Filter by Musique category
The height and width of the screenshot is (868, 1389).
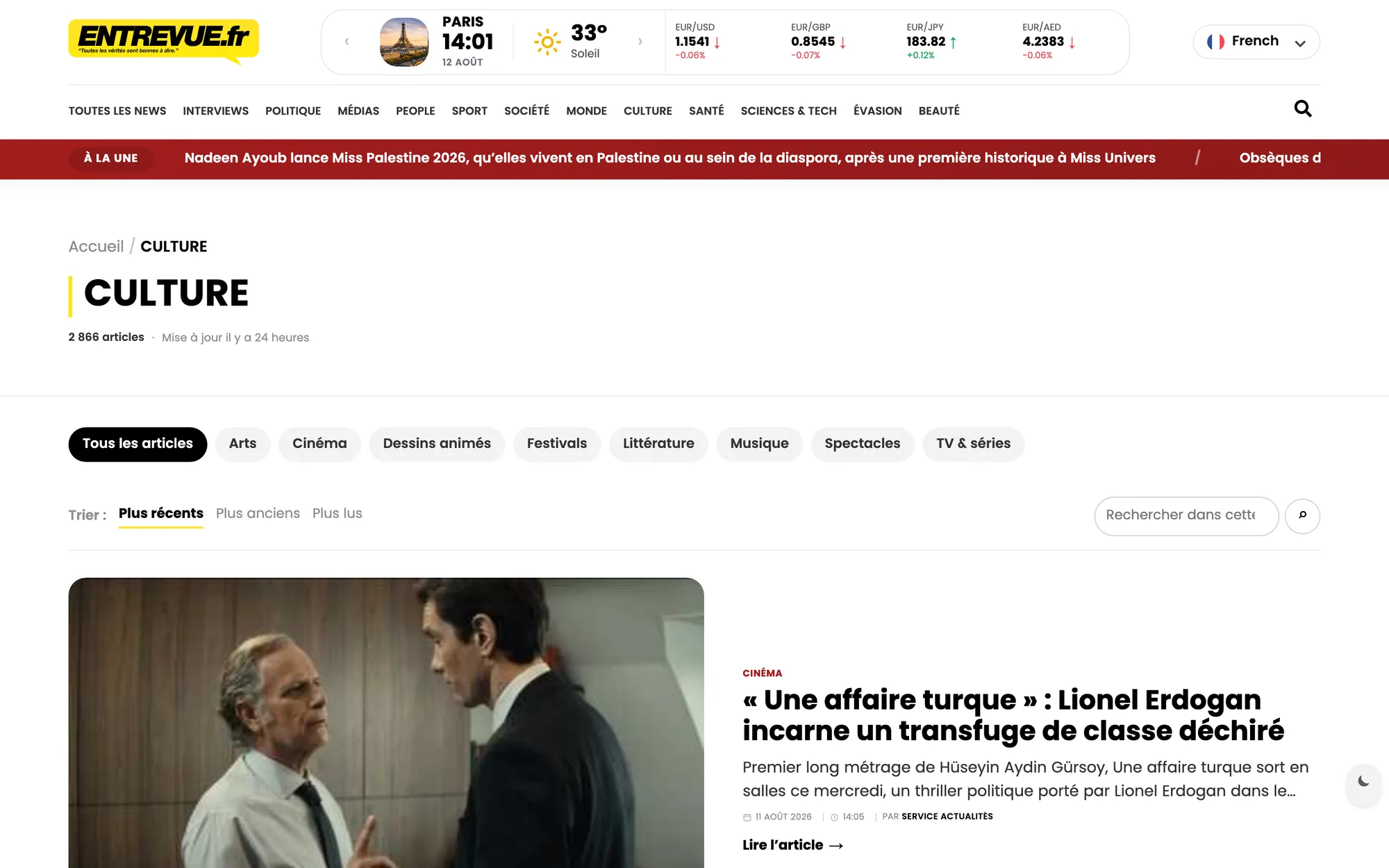(x=759, y=444)
